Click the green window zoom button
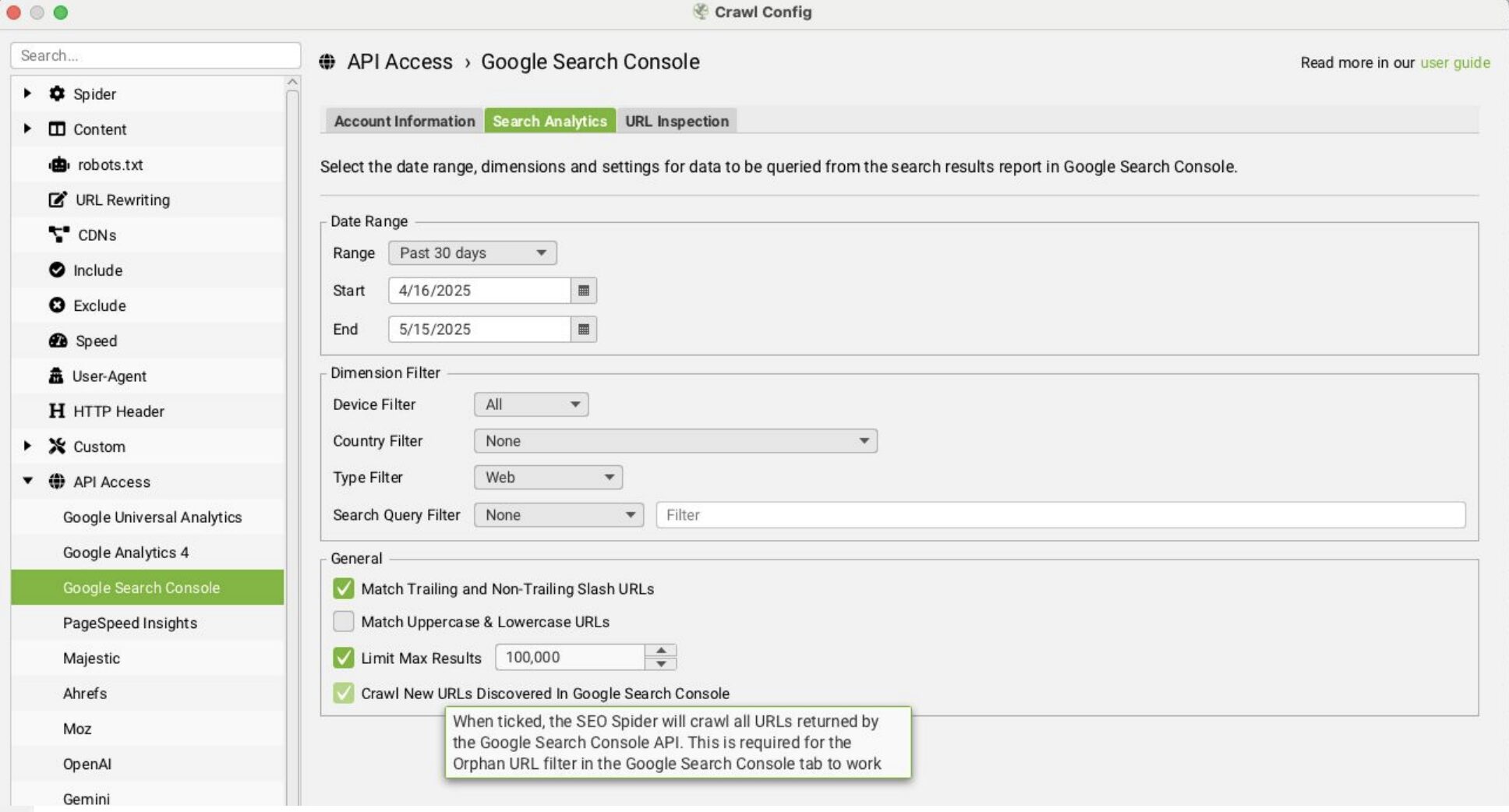 [x=61, y=12]
